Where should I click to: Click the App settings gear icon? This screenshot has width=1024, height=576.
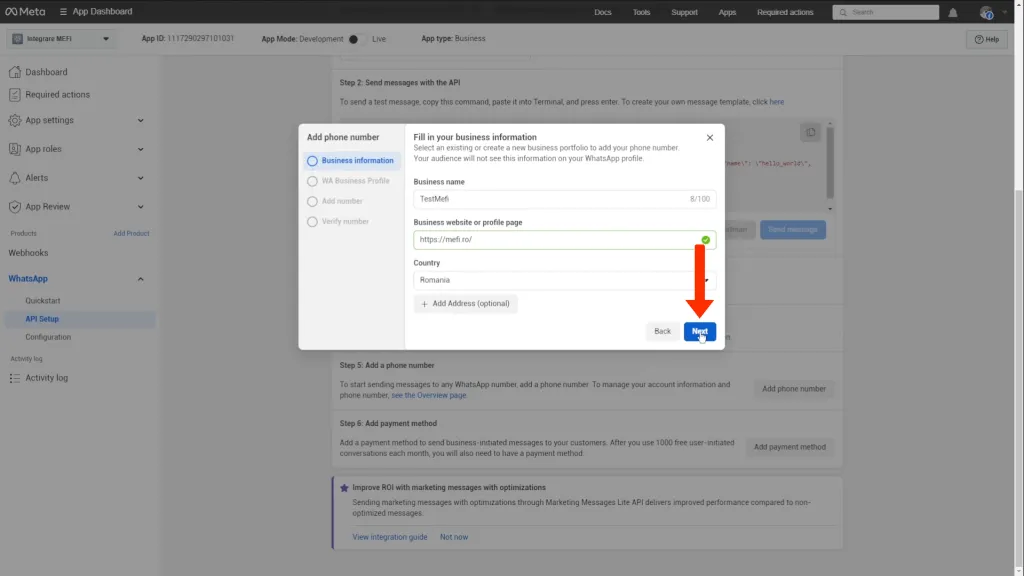pos(14,120)
